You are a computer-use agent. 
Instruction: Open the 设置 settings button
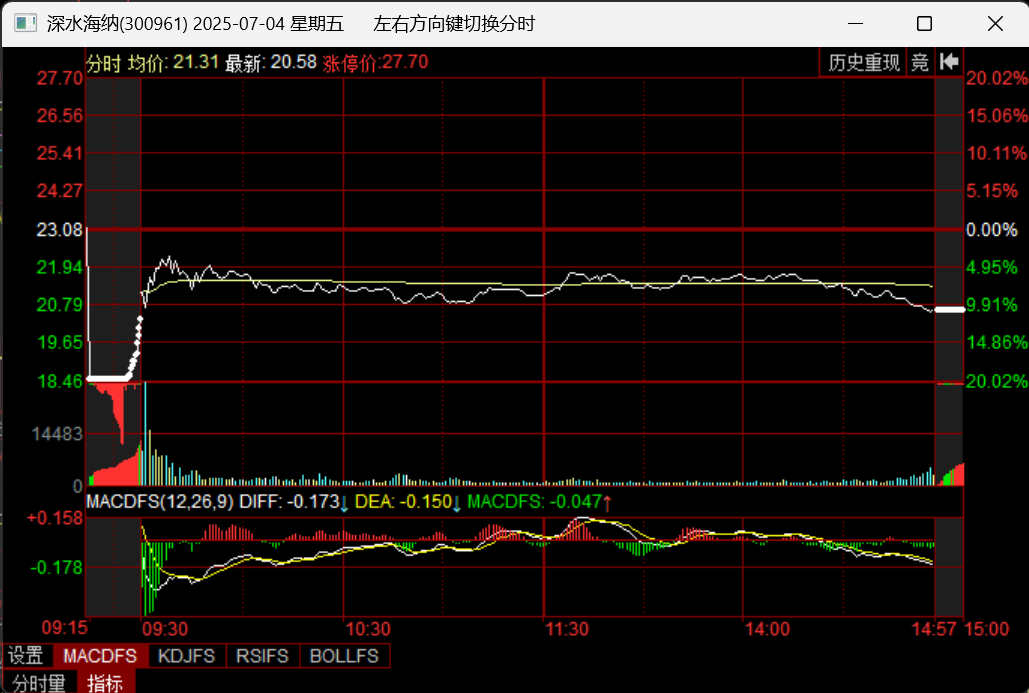click(27, 656)
